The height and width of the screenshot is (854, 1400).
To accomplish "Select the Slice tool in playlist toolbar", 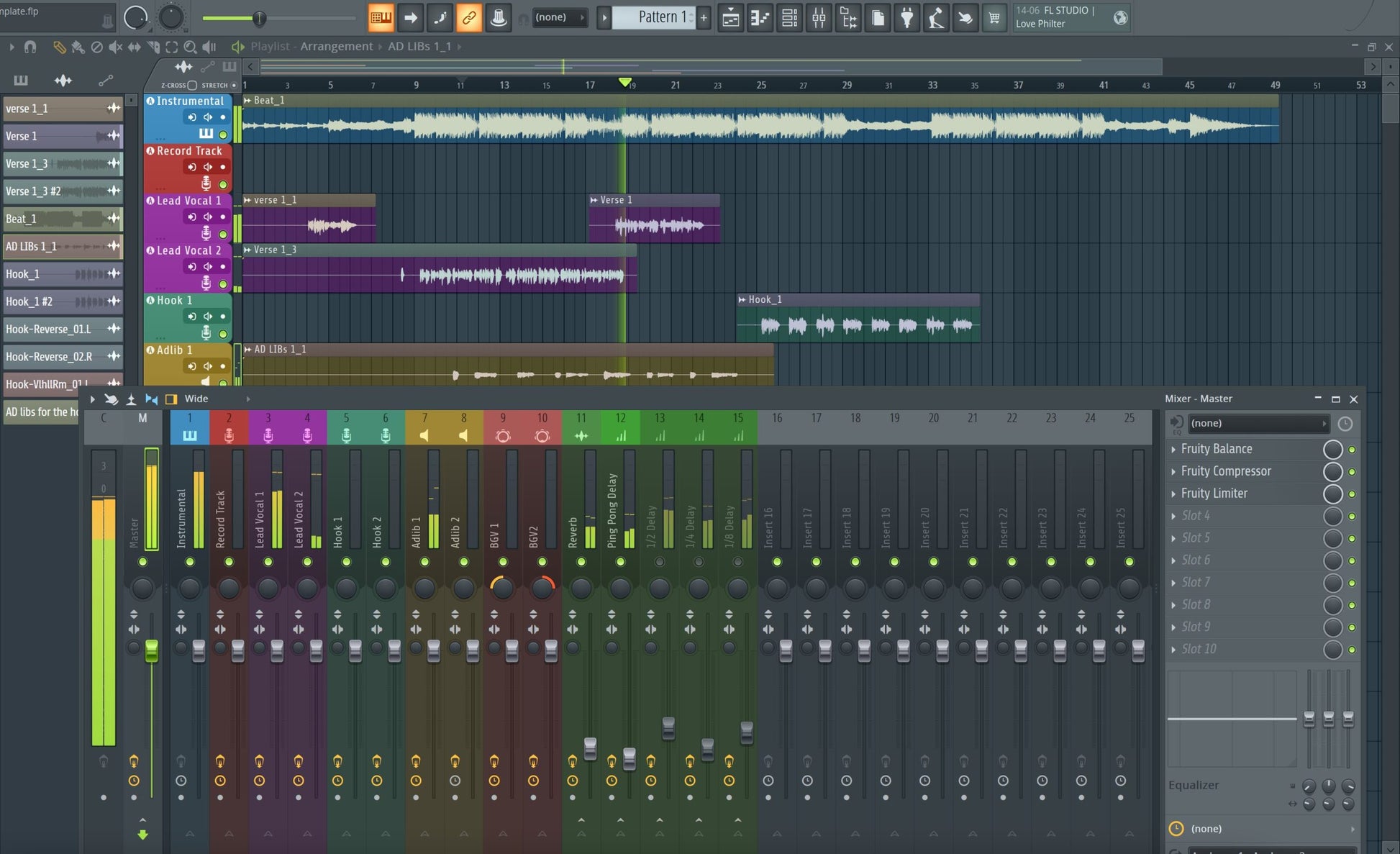I will pos(153,47).
